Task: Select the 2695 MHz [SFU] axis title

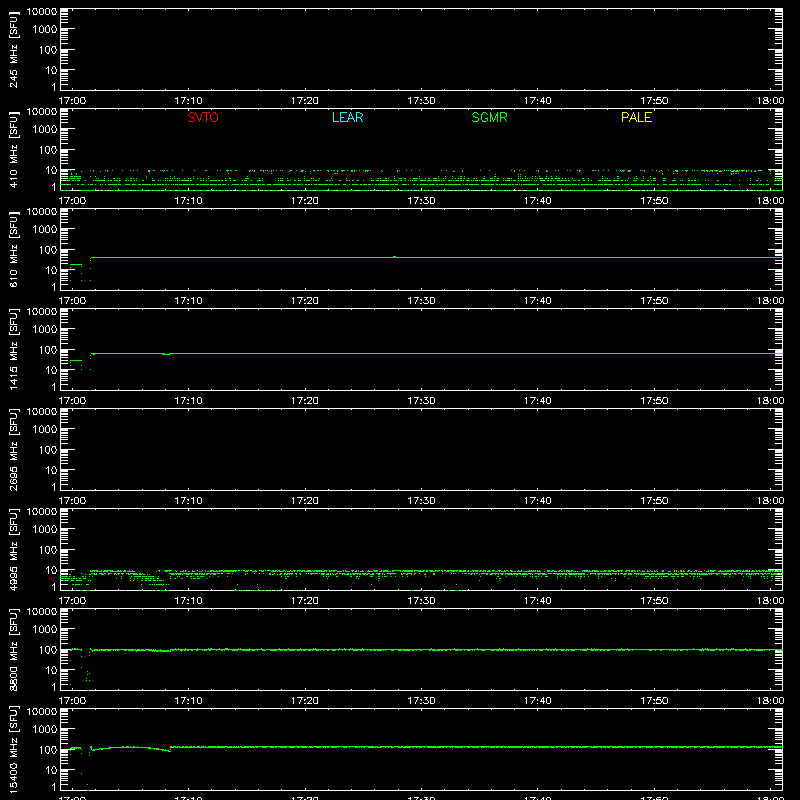Action: (x=14, y=449)
